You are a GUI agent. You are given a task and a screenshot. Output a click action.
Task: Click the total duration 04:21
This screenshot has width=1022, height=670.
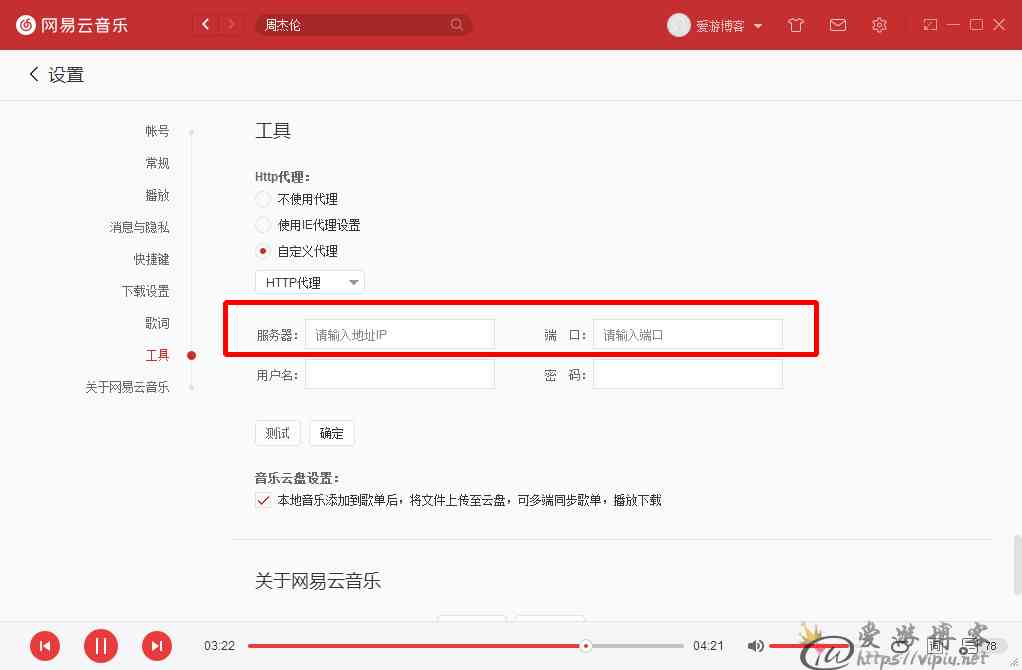pyautogui.click(x=708, y=646)
